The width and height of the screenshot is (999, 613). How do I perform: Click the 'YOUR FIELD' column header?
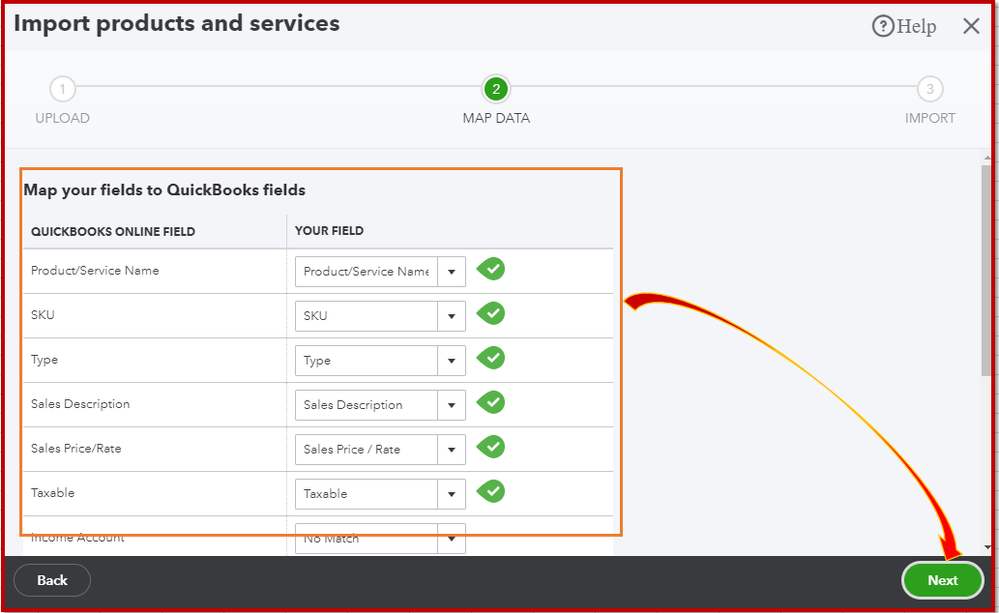coord(329,231)
